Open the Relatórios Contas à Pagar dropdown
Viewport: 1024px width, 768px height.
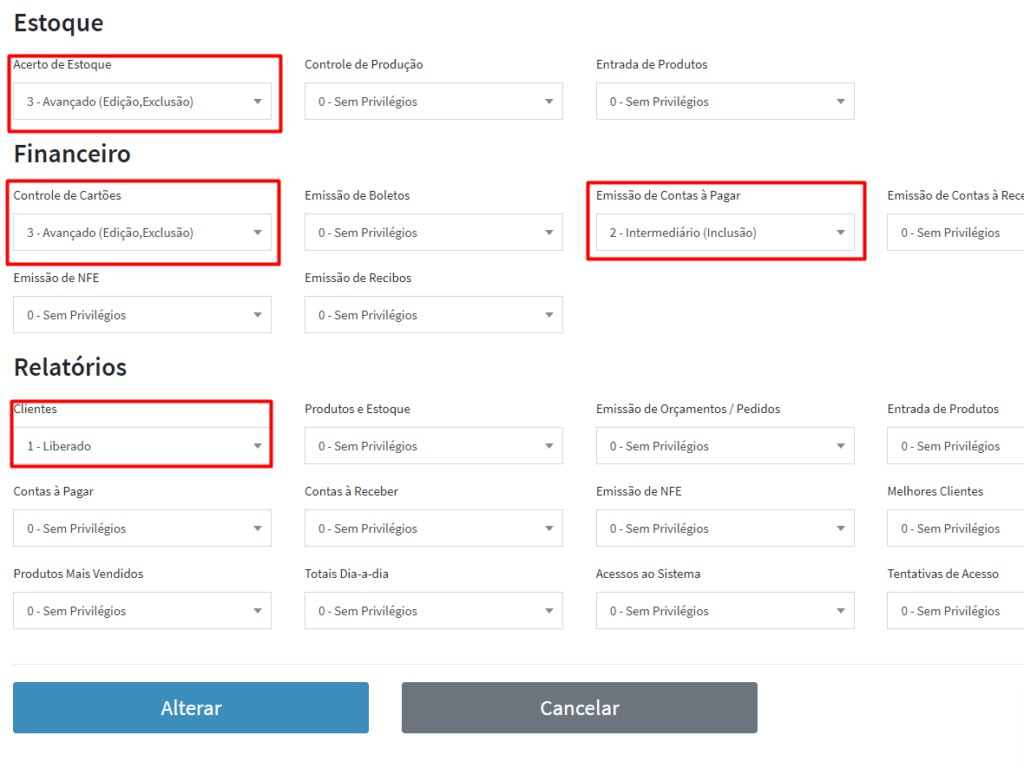pyautogui.click(x=142, y=528)
